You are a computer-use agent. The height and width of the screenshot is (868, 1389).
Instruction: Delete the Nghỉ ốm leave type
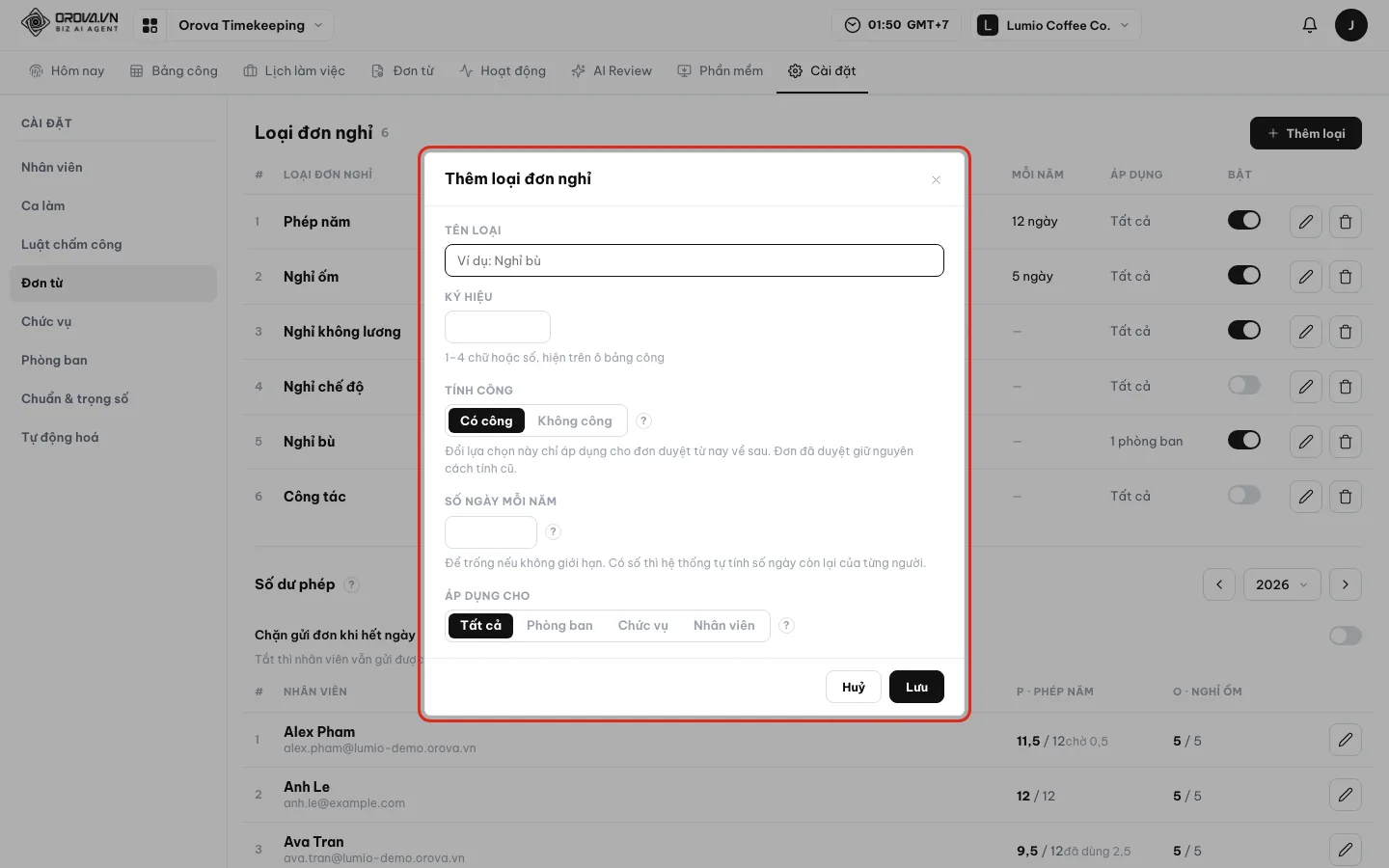[x=1345, y=277]
